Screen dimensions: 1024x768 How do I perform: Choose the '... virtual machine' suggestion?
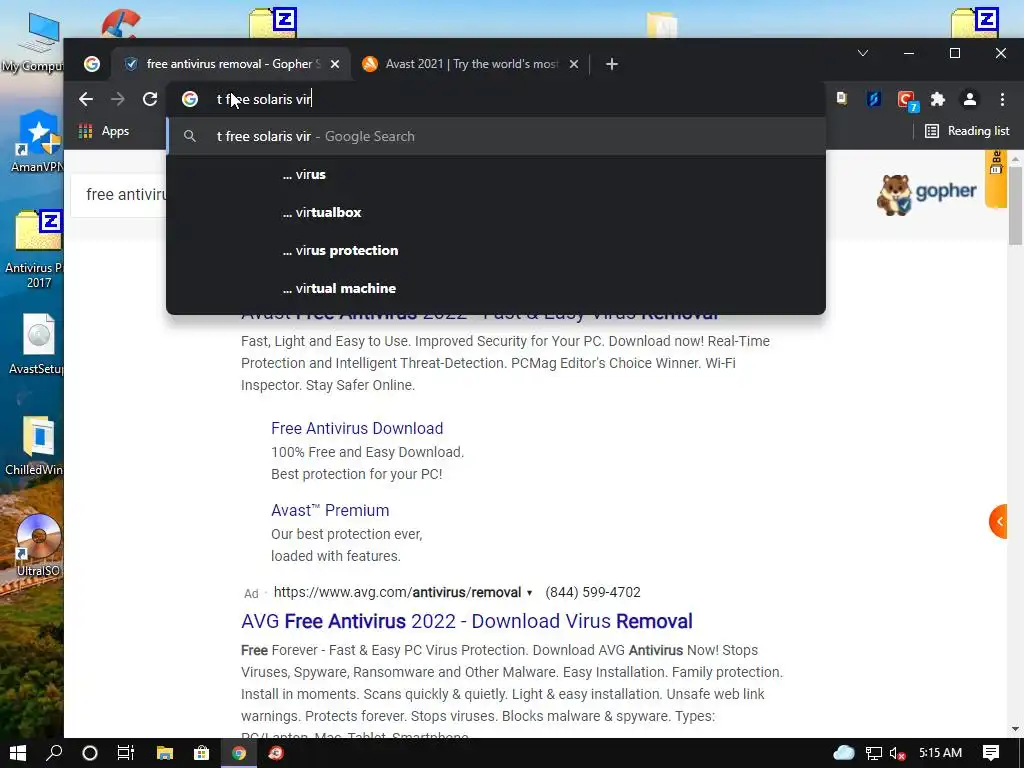click(x=496, y=288)
